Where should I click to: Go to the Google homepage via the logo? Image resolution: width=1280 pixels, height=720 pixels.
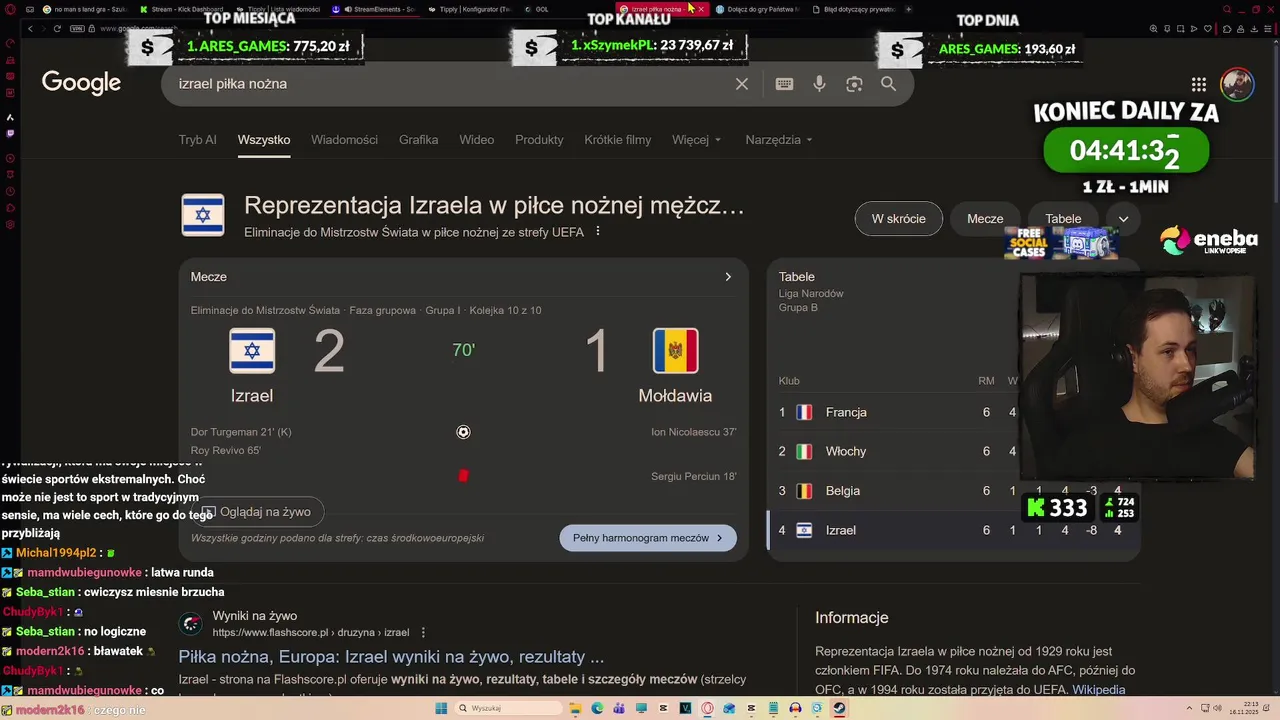click(x=81, y=84)
